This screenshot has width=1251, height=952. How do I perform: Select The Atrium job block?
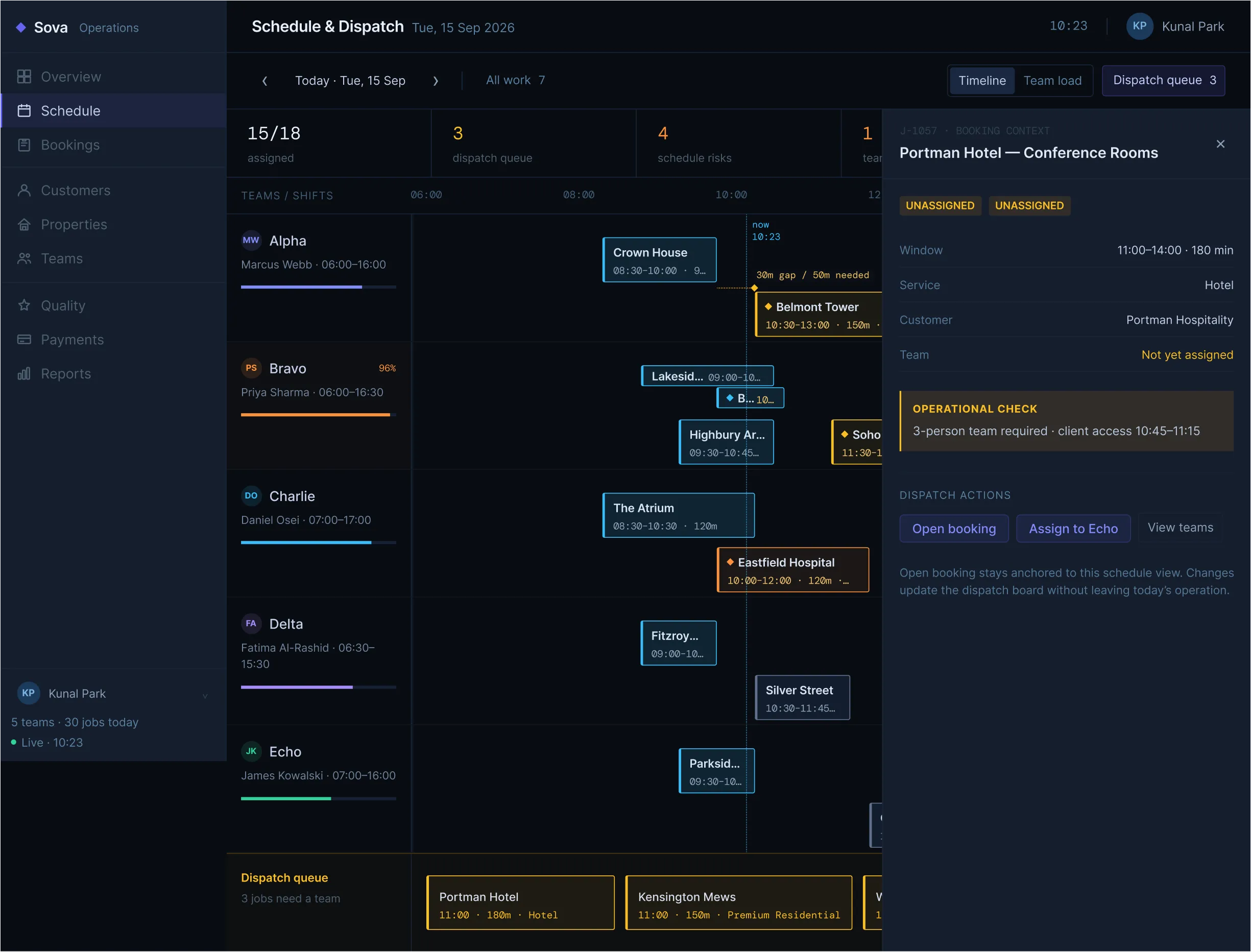coord(678,516)
